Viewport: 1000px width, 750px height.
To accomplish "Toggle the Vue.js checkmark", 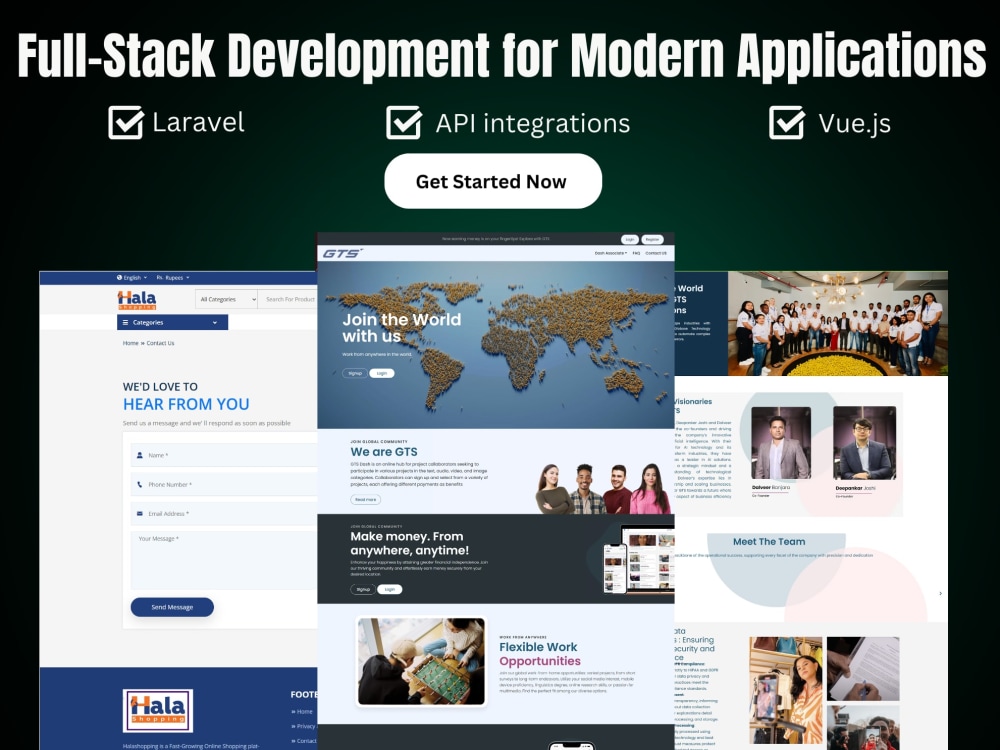I will click(x=787, y=122).
